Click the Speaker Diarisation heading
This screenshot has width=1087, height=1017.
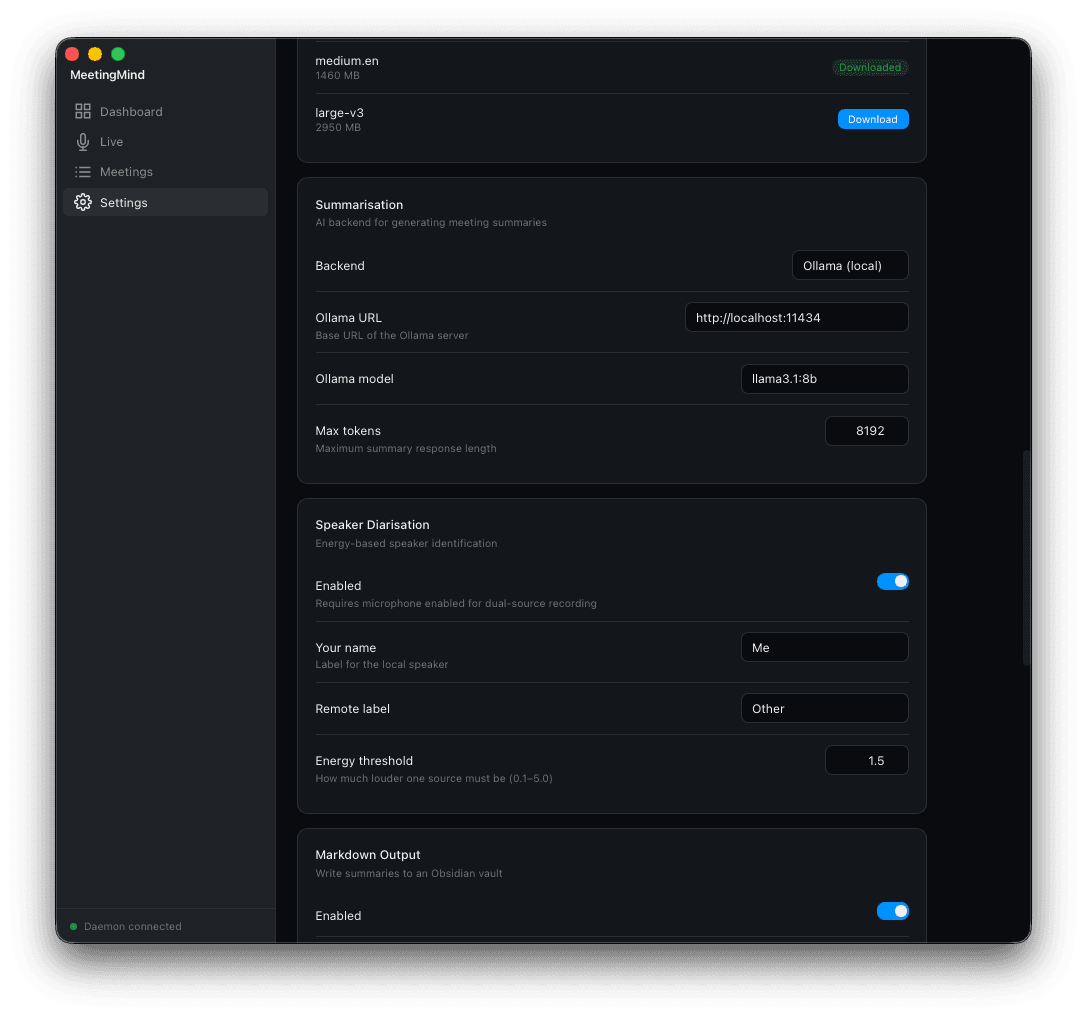pos(372,525)
